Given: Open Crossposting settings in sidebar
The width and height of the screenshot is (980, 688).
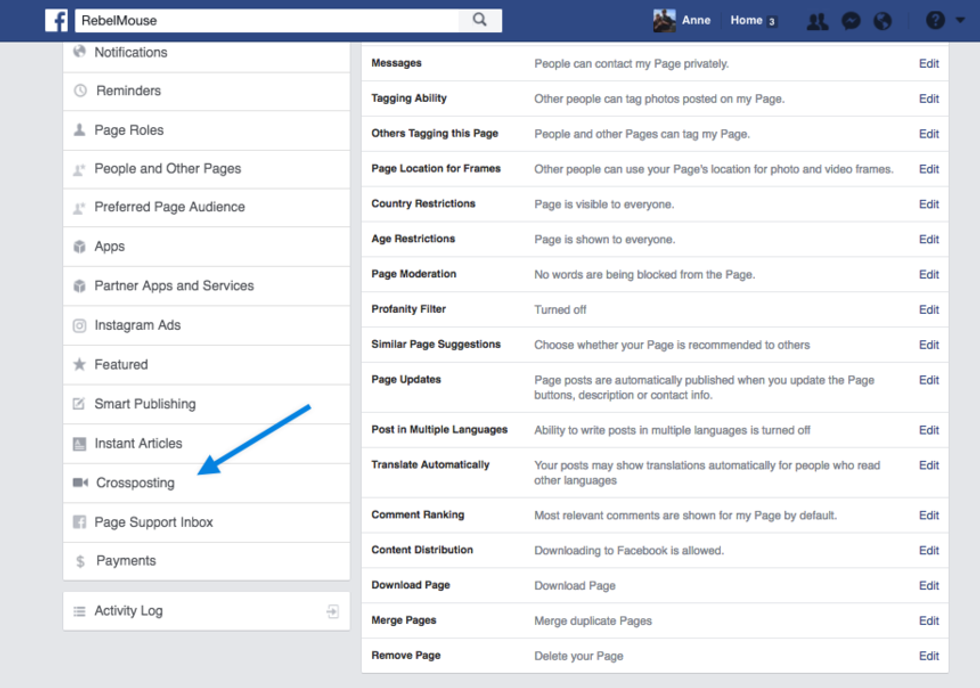Looking at the screenshot, I should 135,483.
